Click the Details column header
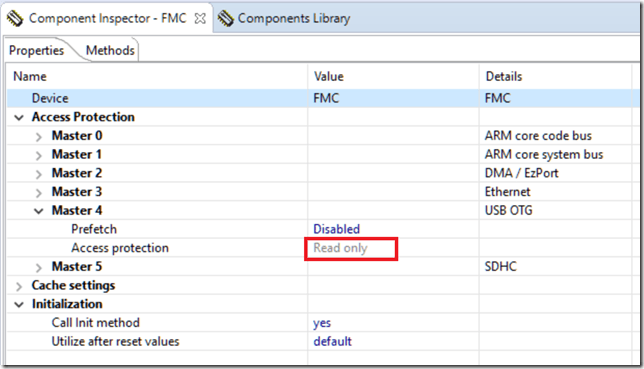Screen dimensions: 644x369 click(504, 76)
